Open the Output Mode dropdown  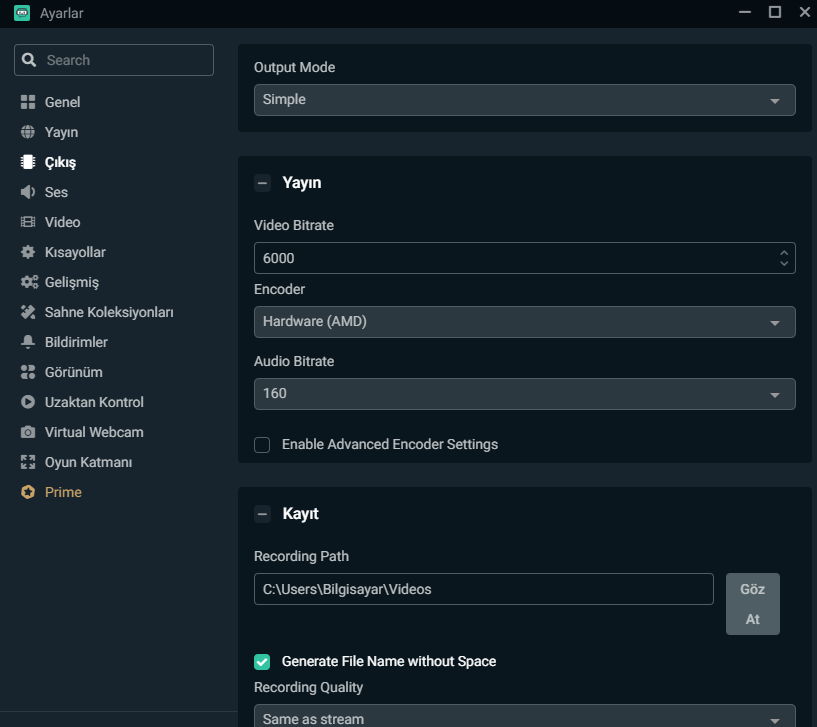point(524,100)
